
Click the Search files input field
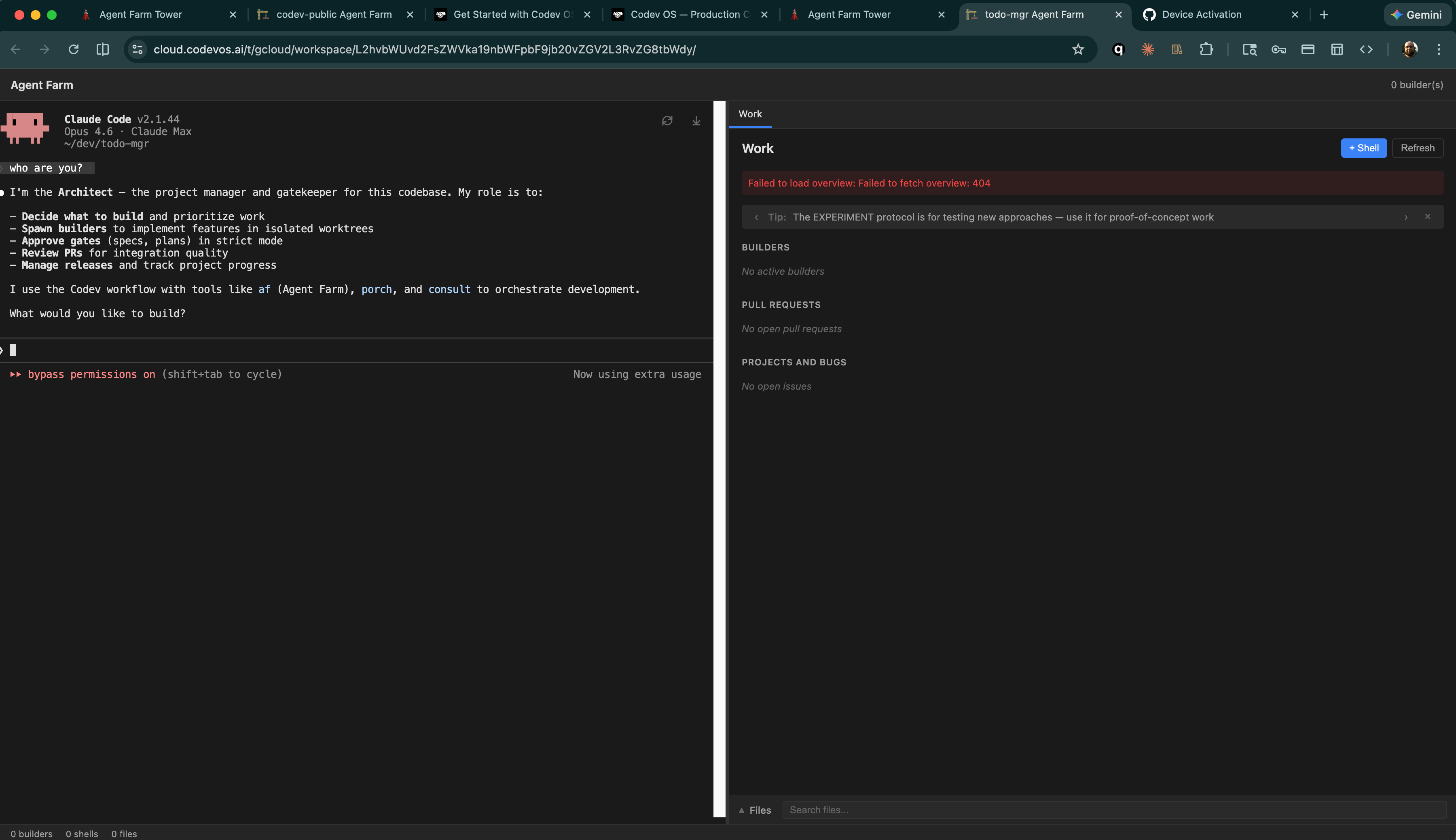click(x=980, y=810)
